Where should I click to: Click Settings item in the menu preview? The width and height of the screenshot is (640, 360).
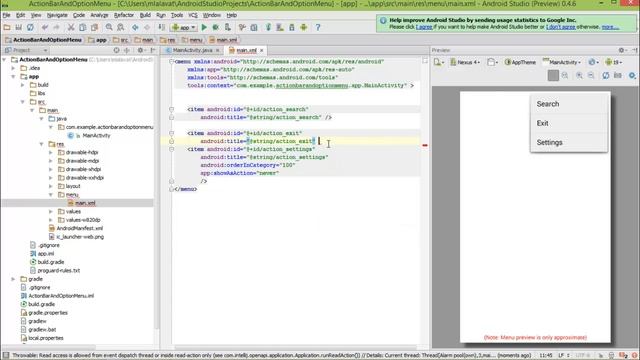click(x=569, y=142)
